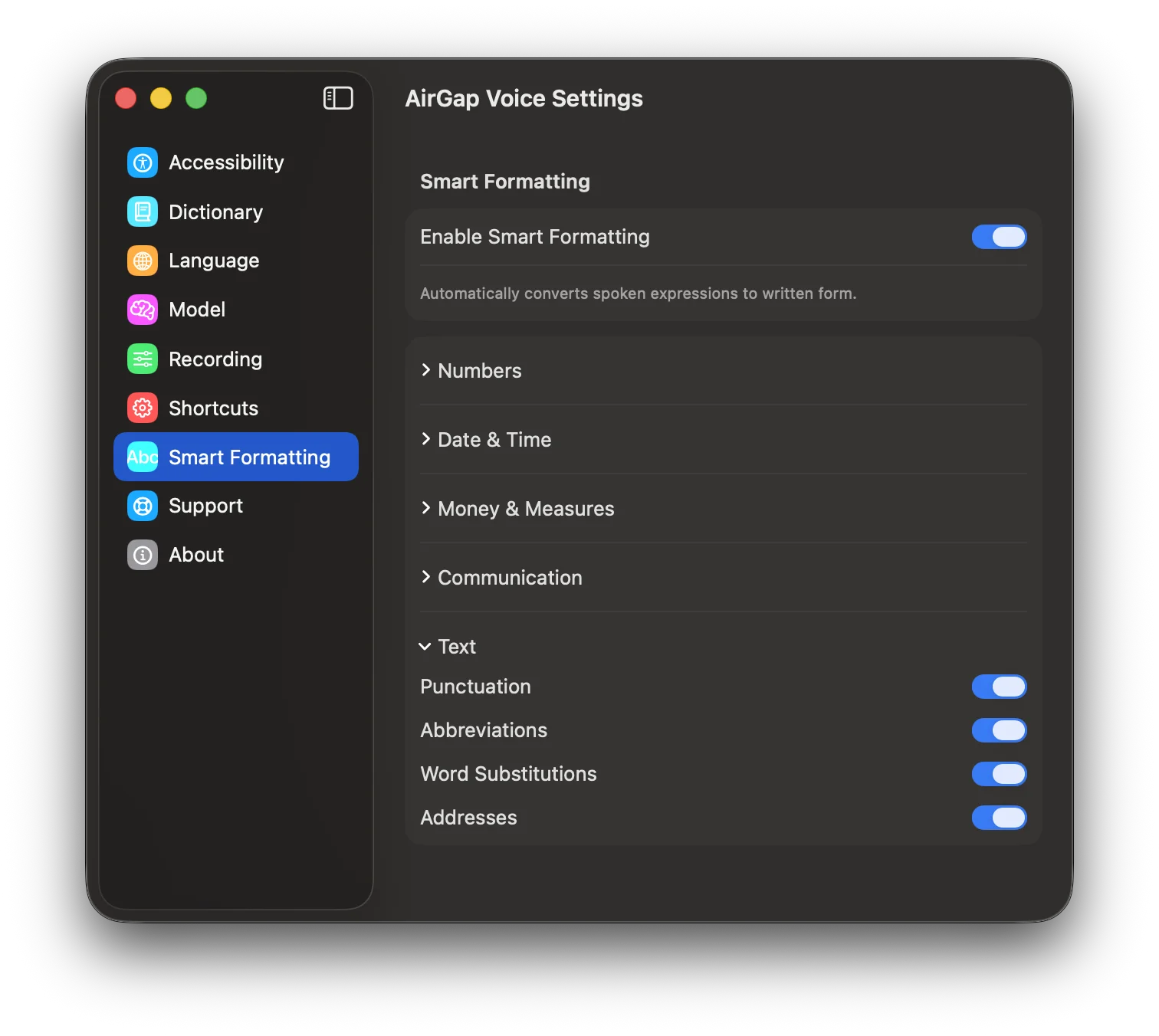Viewport: 1159px width, 1036px height.
Task: Open the Support pane
Action: click(236, 506)
